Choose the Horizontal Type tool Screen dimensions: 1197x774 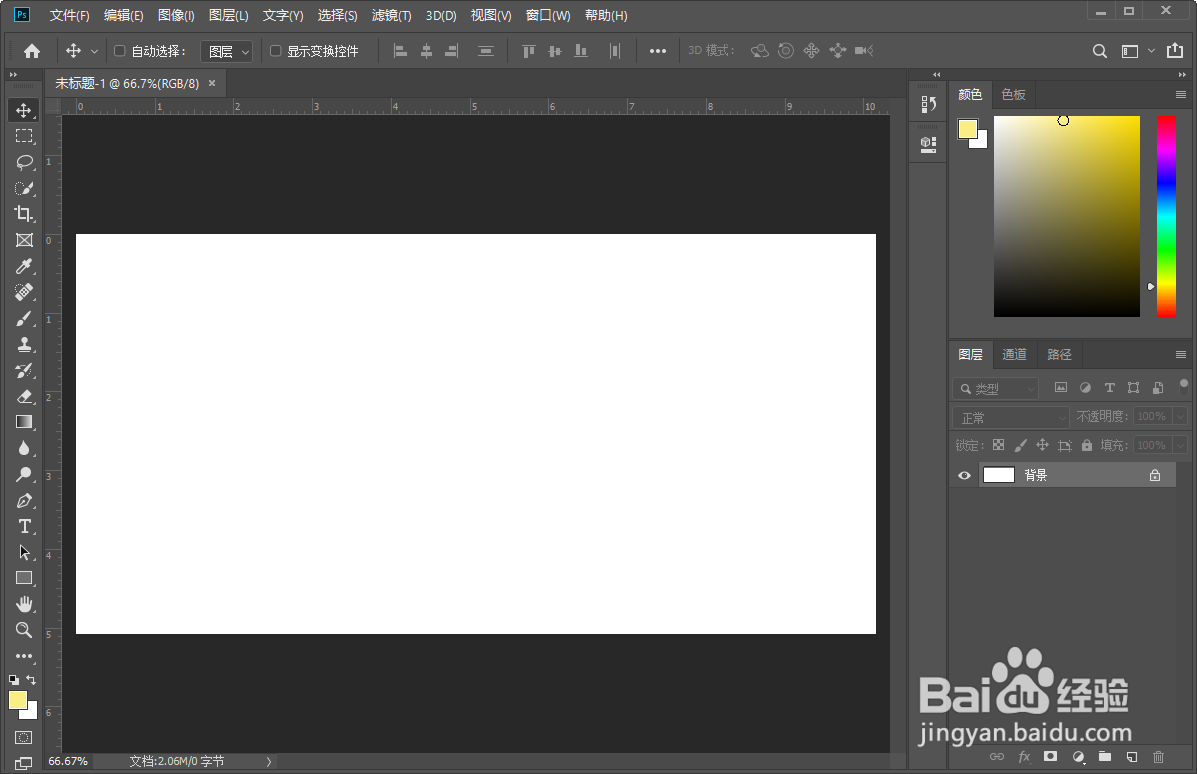[24, 526]
